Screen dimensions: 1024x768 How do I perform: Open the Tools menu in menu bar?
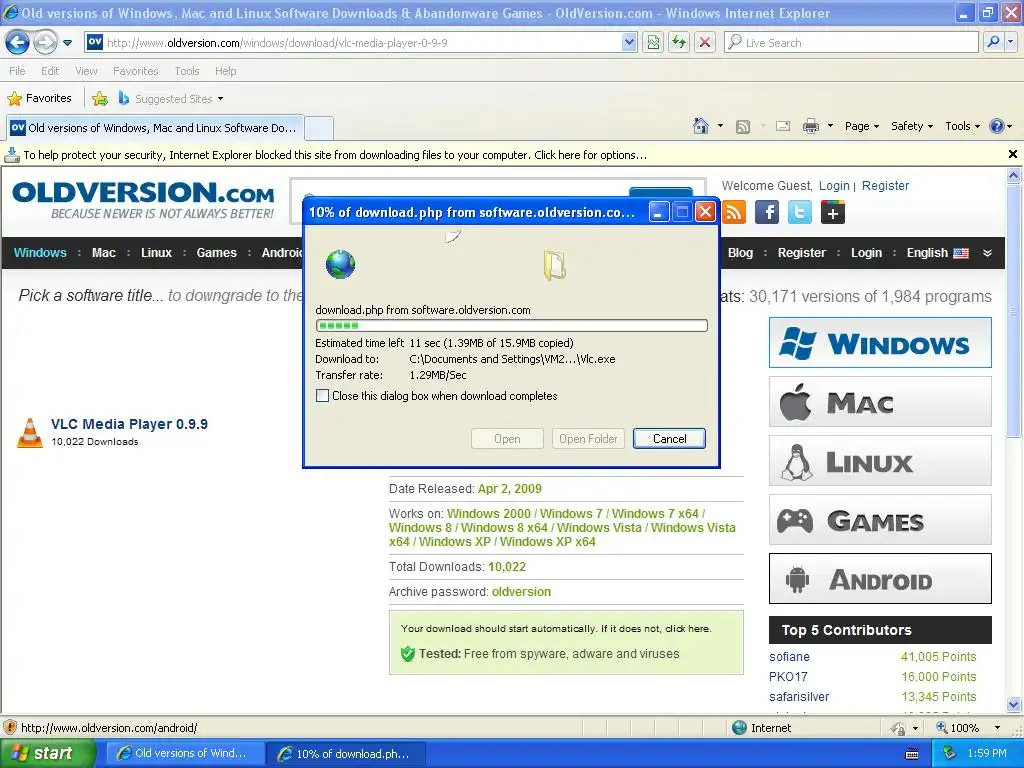pos(187,71)
